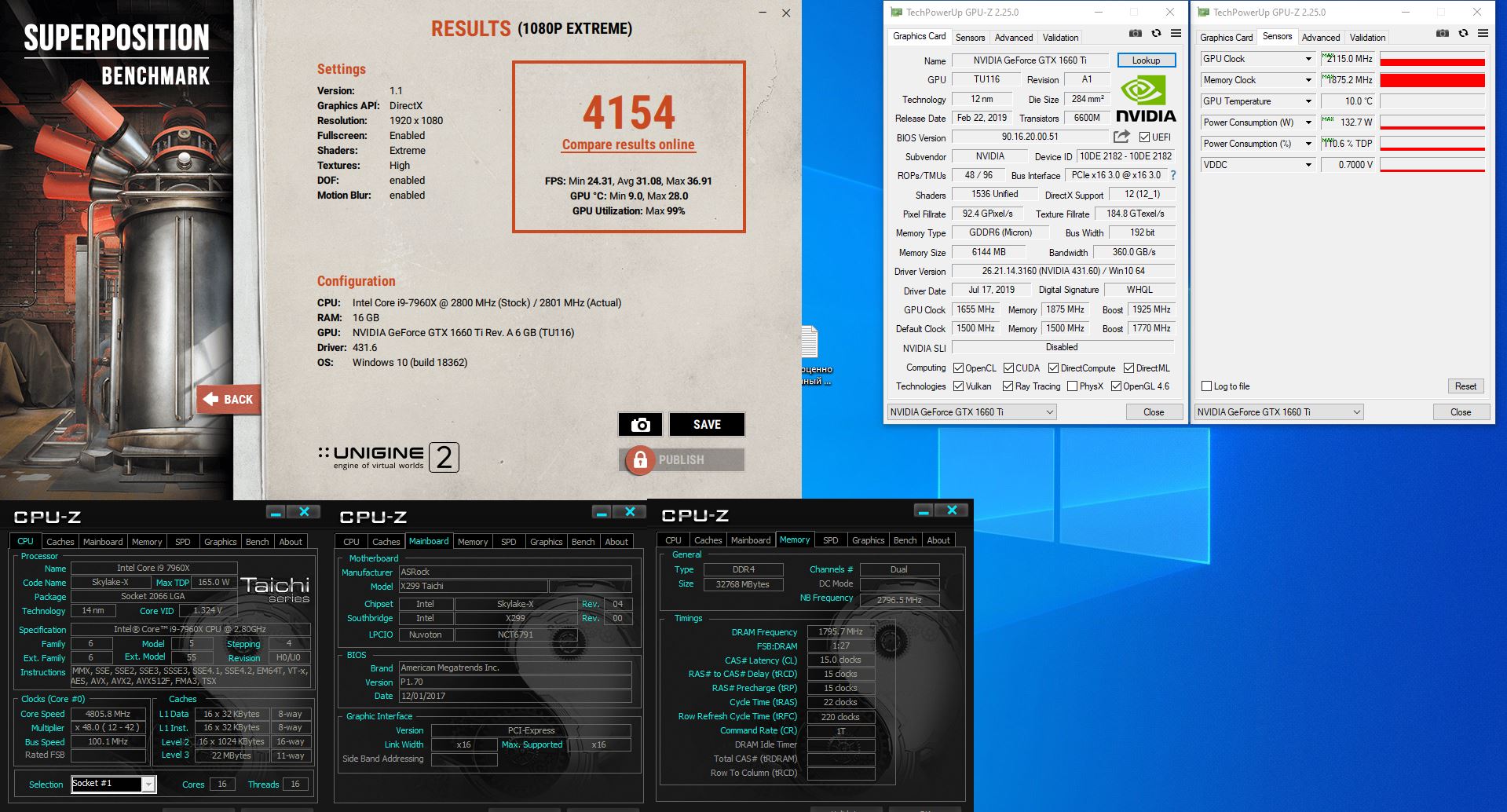The height and width of the screenshot is (812, 1507).
Task: Toggle the CUDA checkbox
Action: (1008, 368)
